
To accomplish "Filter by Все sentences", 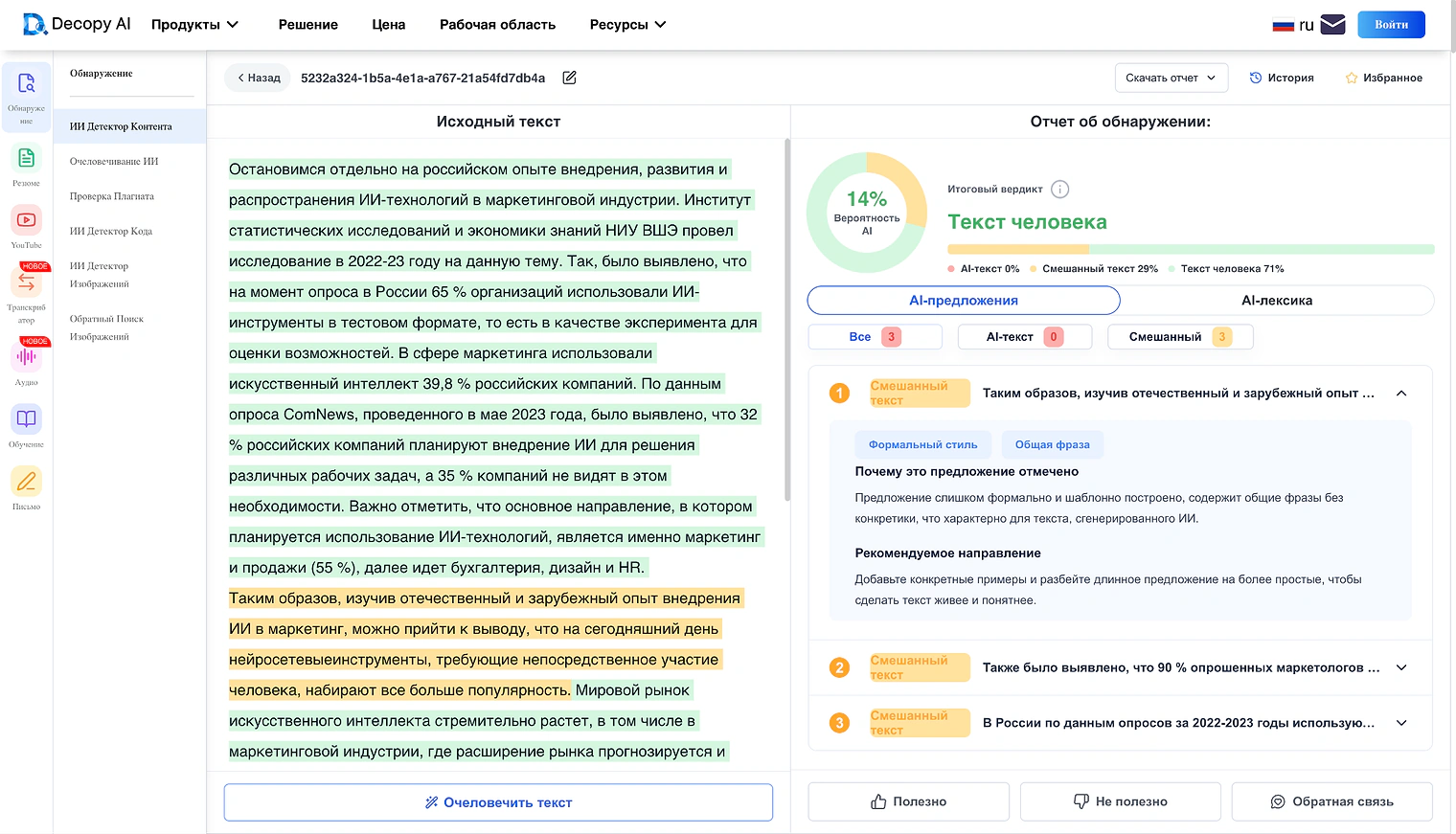I will pos(875,336).
